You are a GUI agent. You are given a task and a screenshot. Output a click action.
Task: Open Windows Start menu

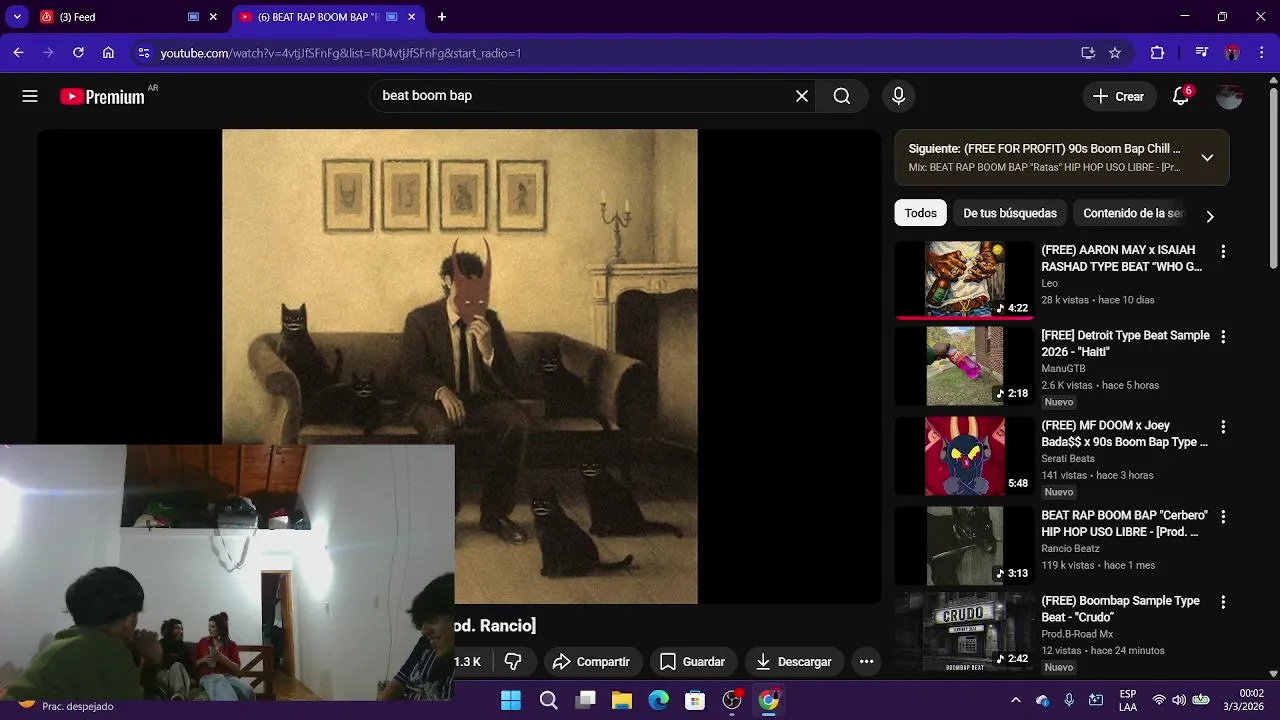click(511, 700)
